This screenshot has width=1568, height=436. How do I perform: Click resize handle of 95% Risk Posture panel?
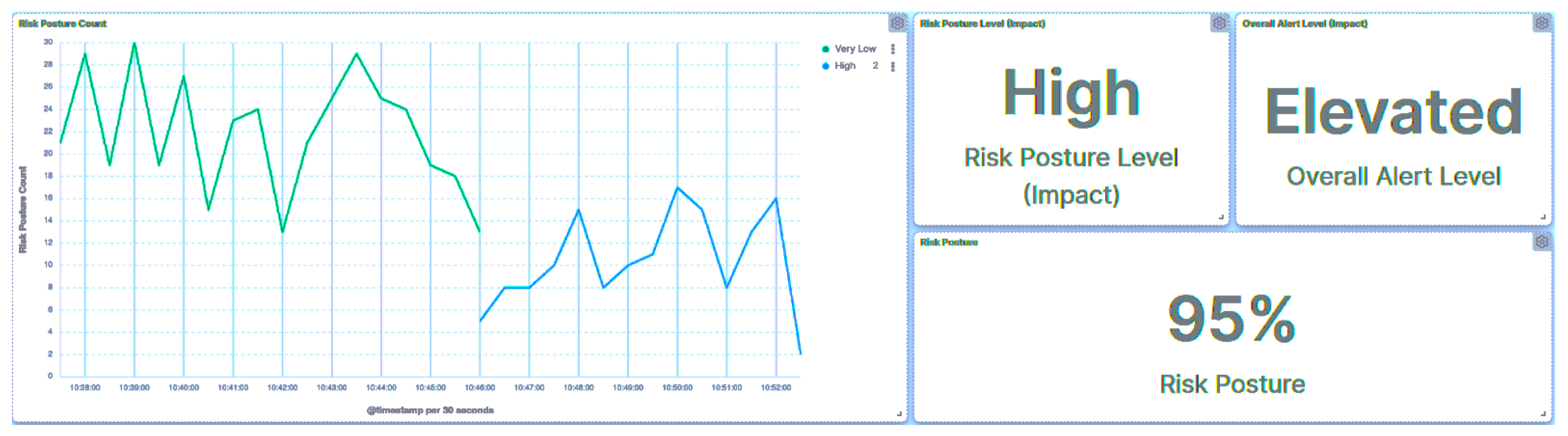point(1542,413)
